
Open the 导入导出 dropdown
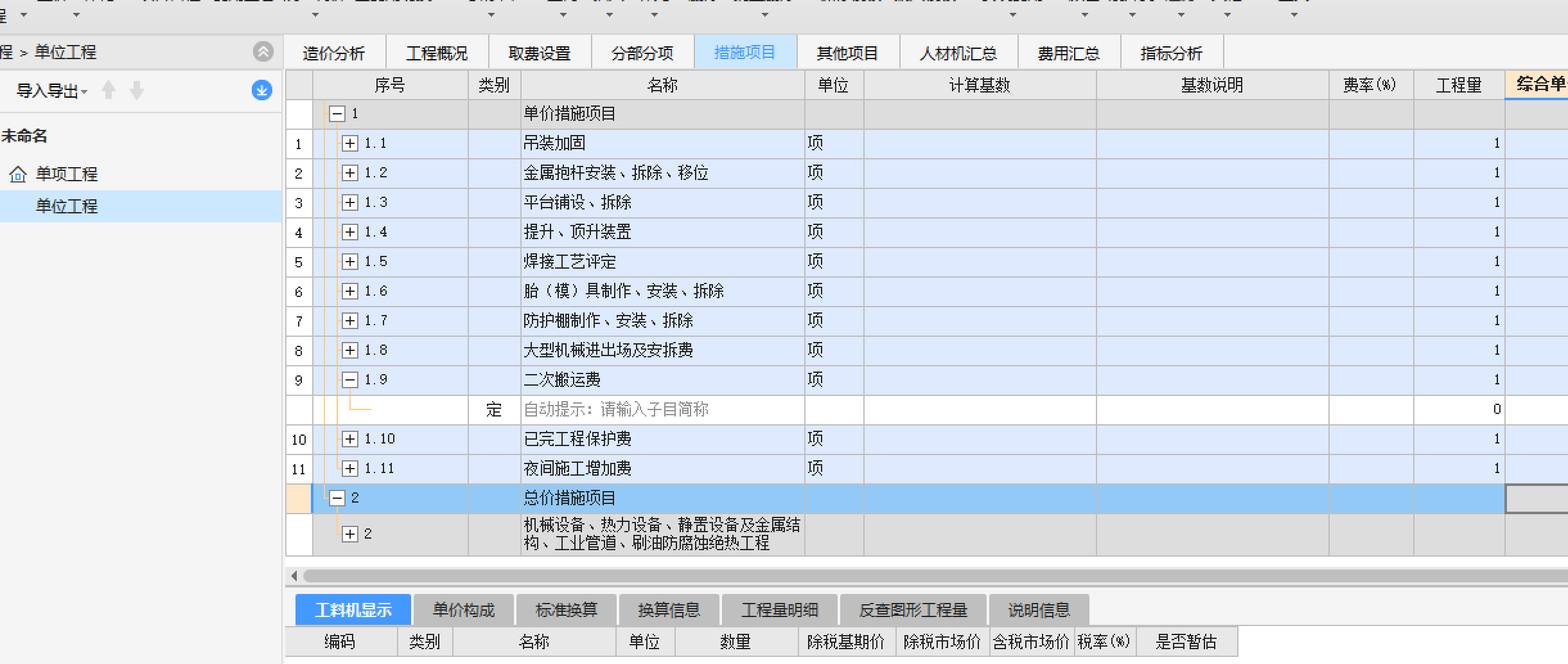[x=51, y=91]
